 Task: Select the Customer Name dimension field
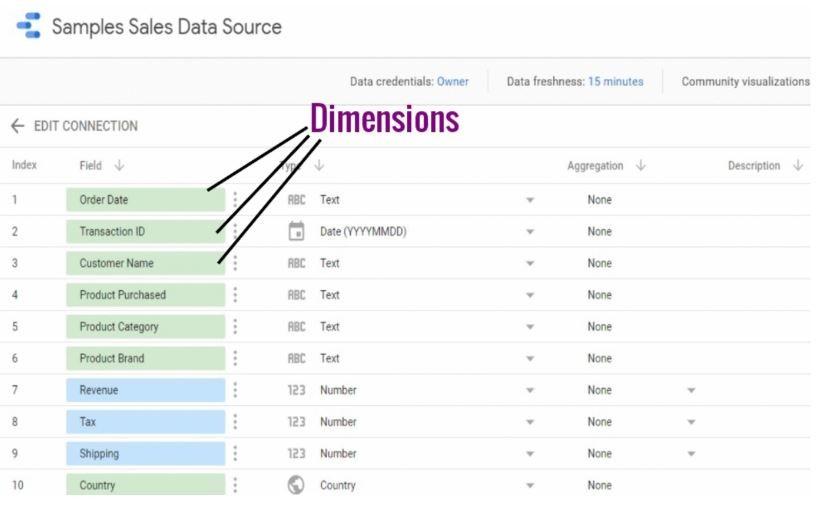tap(146, 263)
